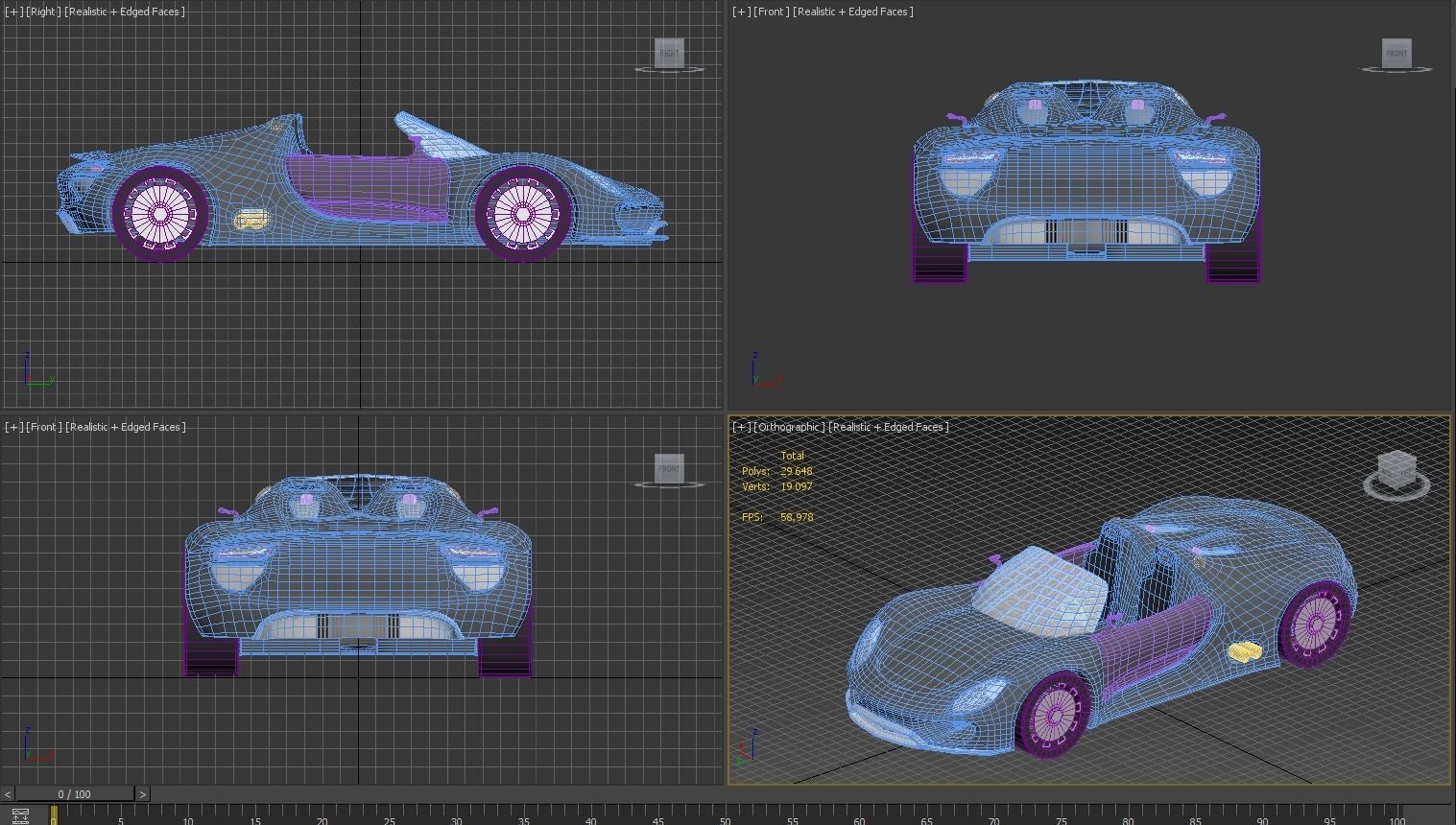1456x825 pixels.
Task: Open the lower Front viewport's Realistic + Edged Faces menu
Action: coord(126,427)
